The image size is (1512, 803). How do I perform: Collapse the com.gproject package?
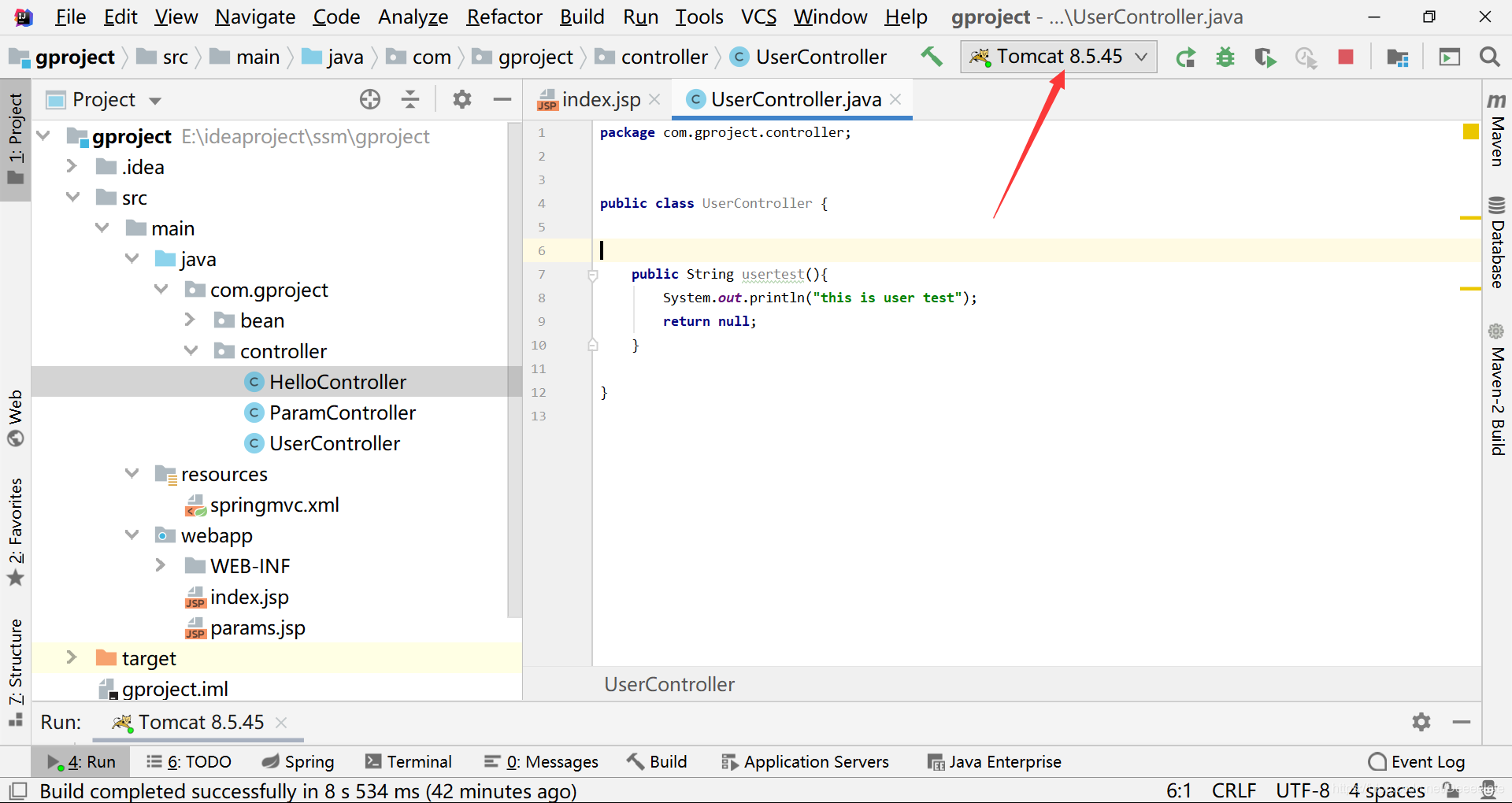tap(161, 289)
